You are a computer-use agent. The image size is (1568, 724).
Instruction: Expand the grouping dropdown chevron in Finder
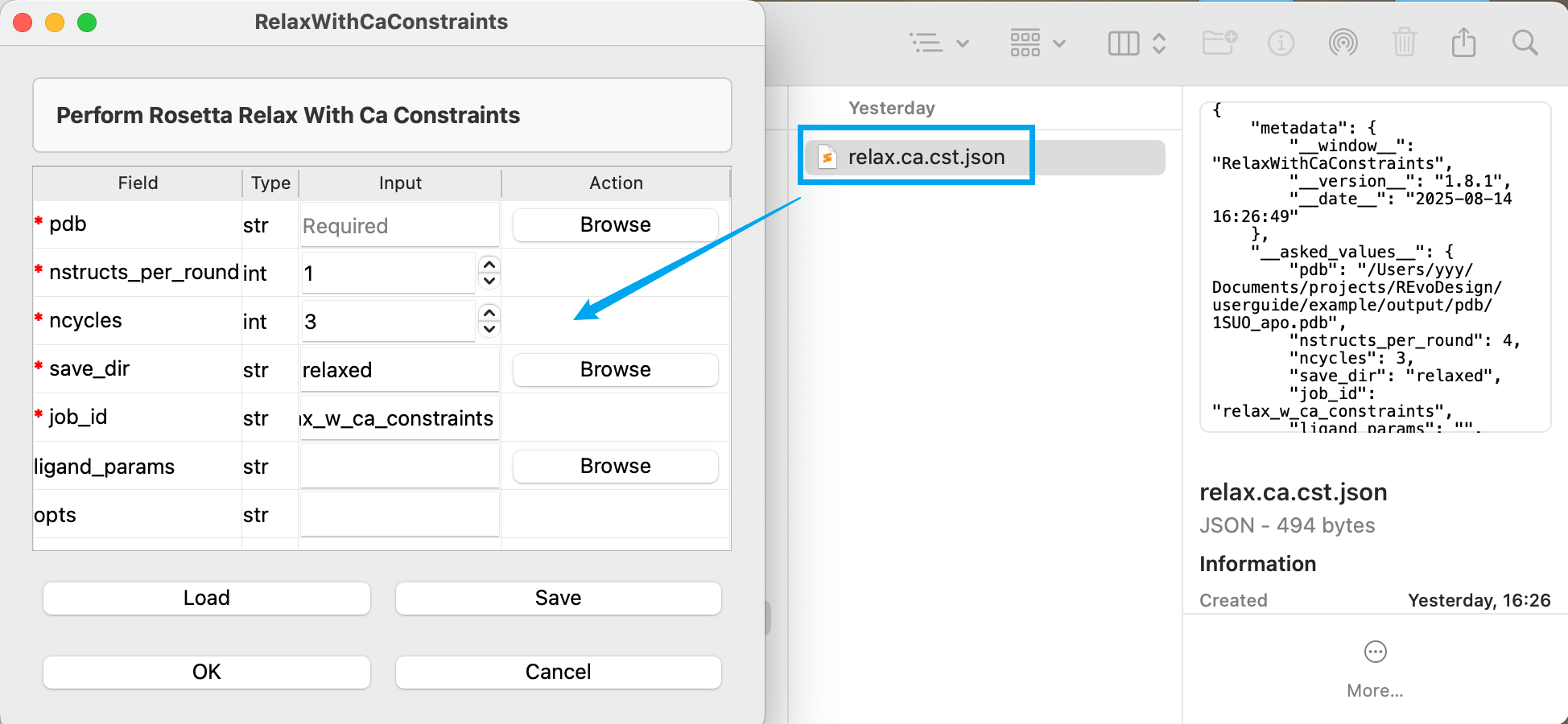pyautogui.click(x=1059, y=43)
